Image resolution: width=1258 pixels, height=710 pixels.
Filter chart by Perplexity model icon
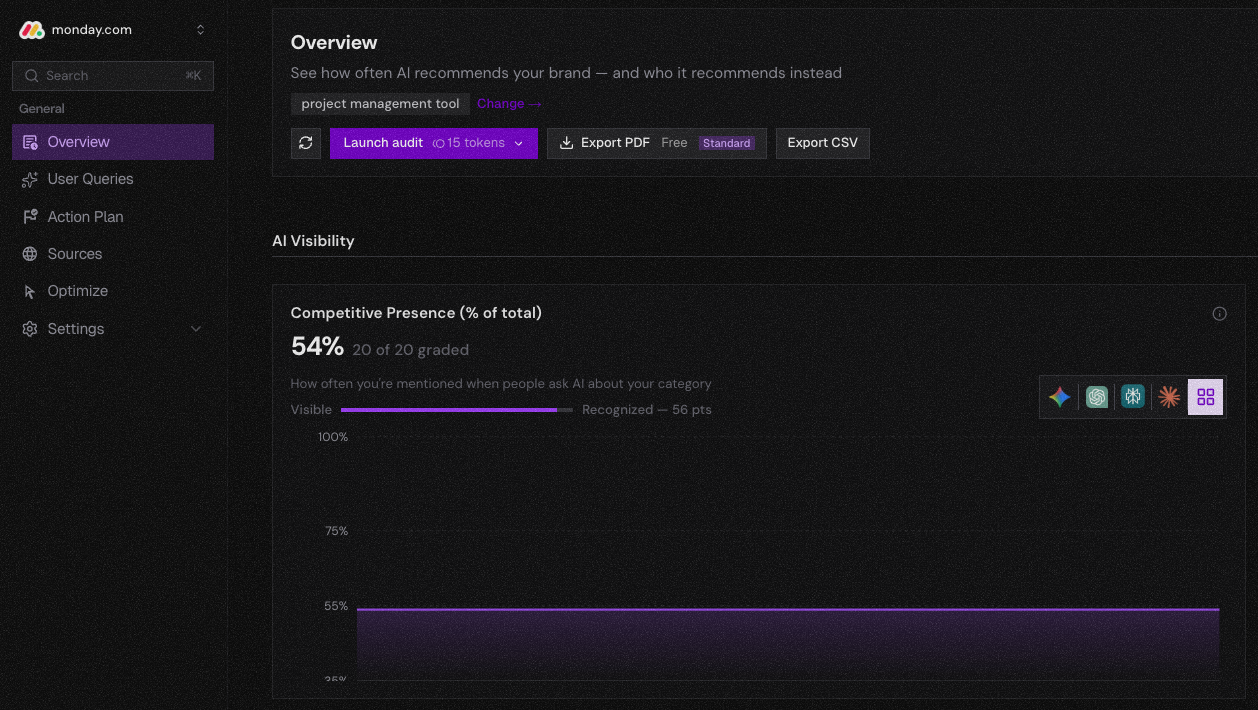pos(1133,397)
